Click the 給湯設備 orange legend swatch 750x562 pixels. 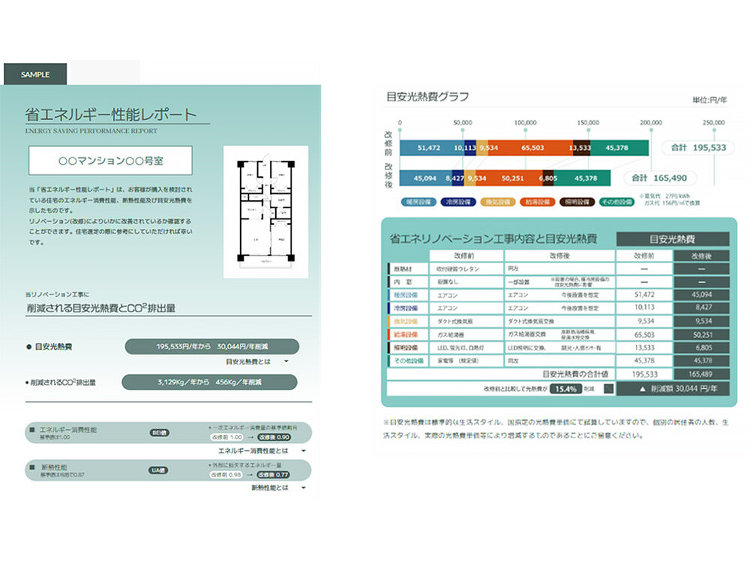(x=538, y=202)
